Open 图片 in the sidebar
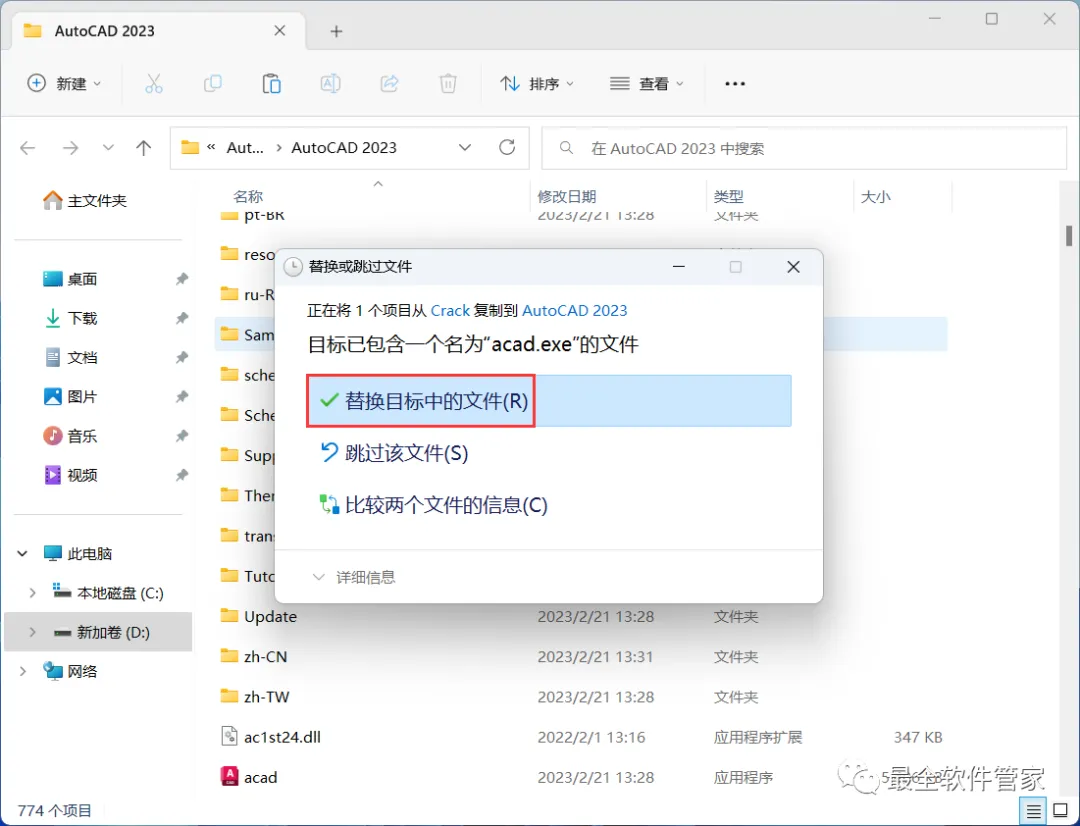 click(81, 397)
